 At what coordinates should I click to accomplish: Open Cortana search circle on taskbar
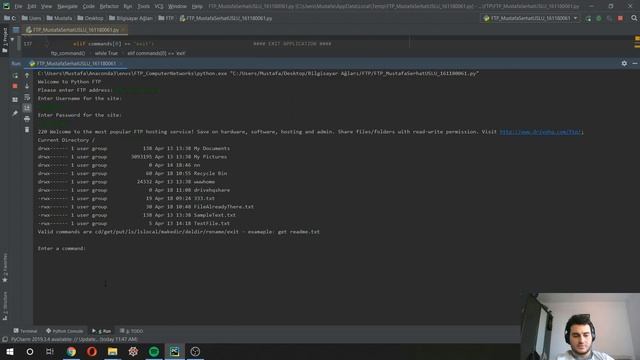coord(30,351)
